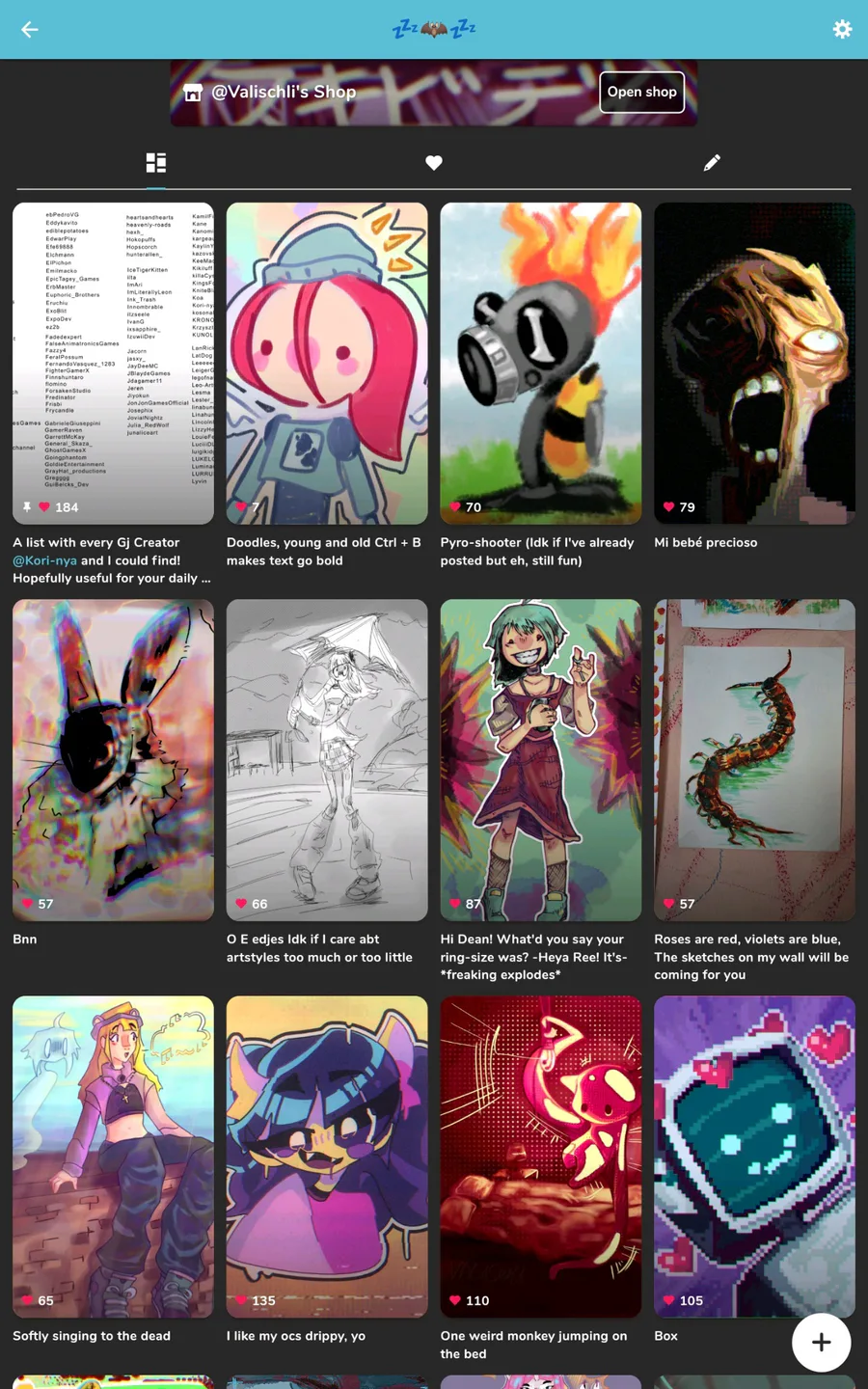The image size is (868, 1389).
Task: Tap the pin icon on creator list post
Action: [27, 506]
